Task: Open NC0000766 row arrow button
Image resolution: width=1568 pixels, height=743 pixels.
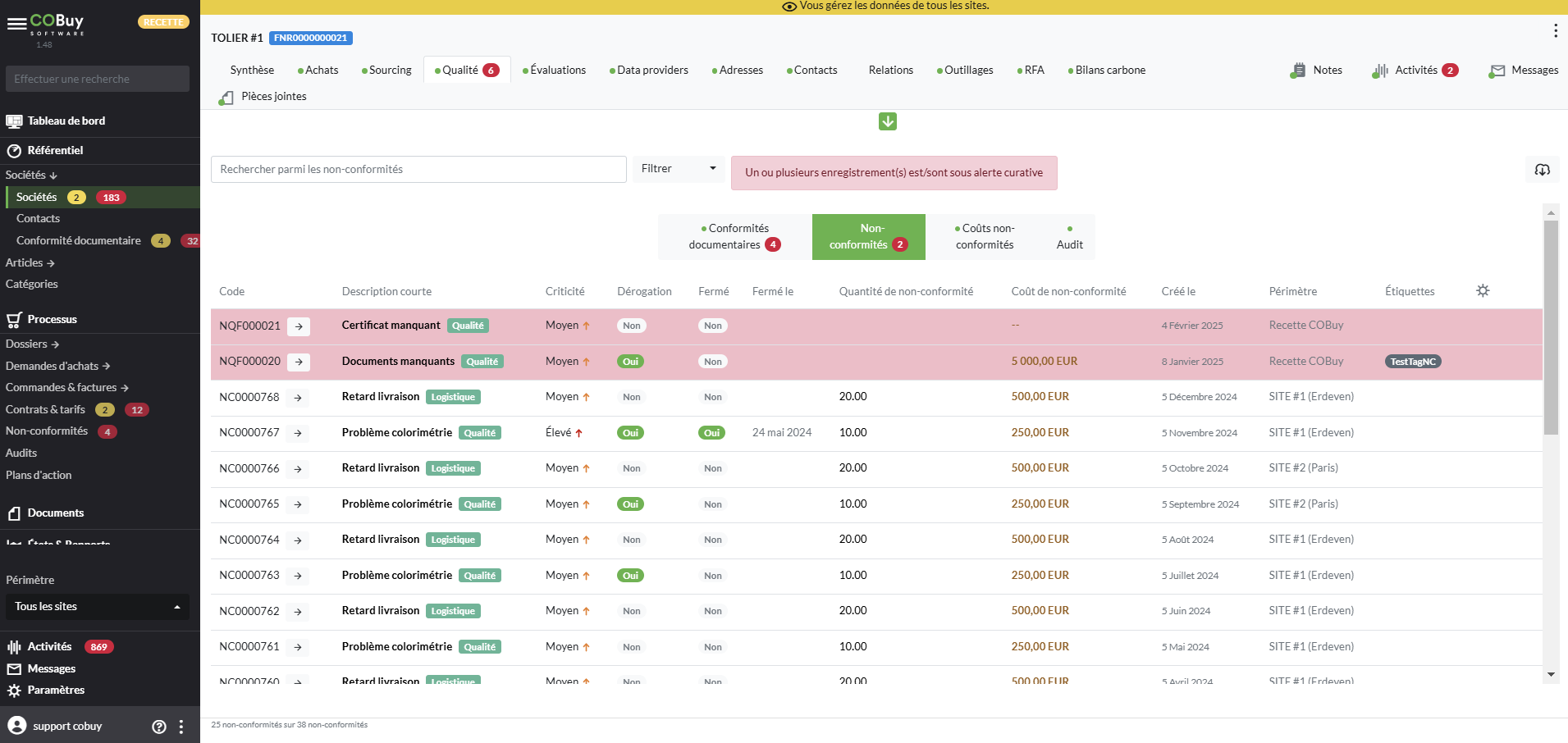Action: 298,469
